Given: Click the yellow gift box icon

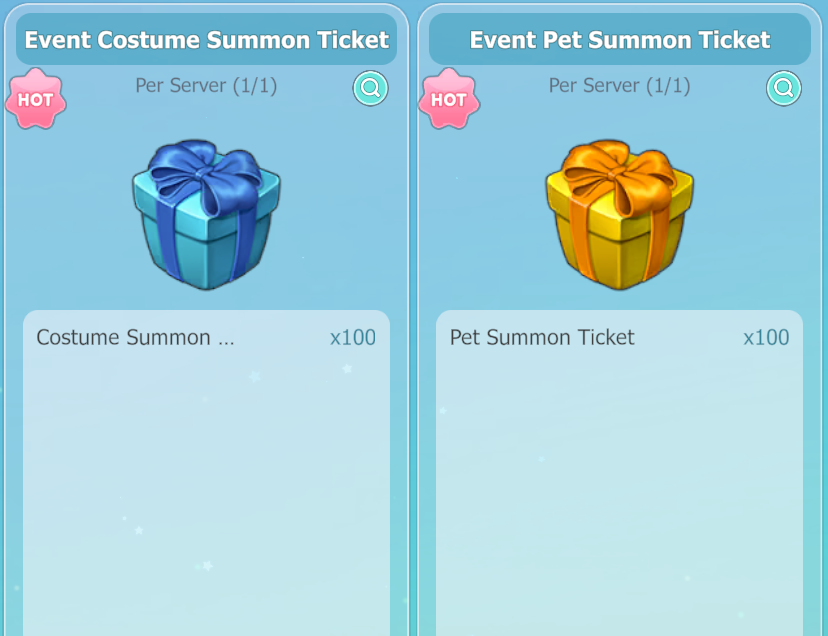Looking at the screenshot, I should [x=619, y=214].
